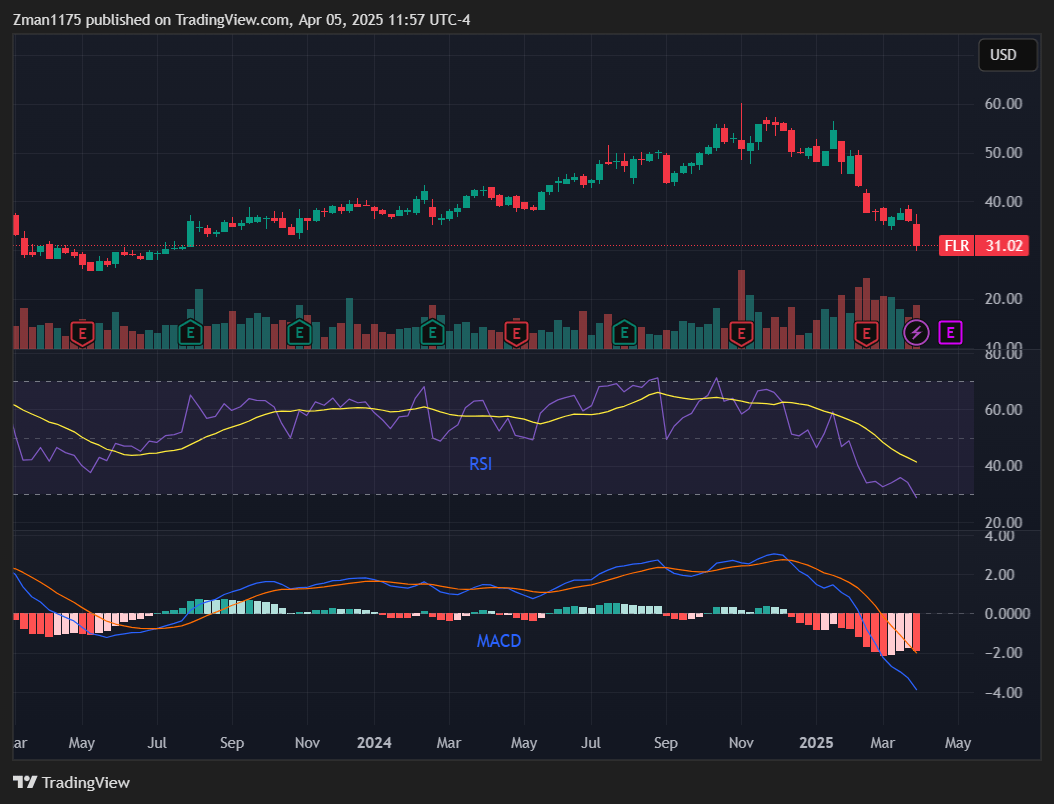The width and height of the screenshot is (1054, 804).
Task: Click the 2025 label on the time axis
Action: click(816, 743)
